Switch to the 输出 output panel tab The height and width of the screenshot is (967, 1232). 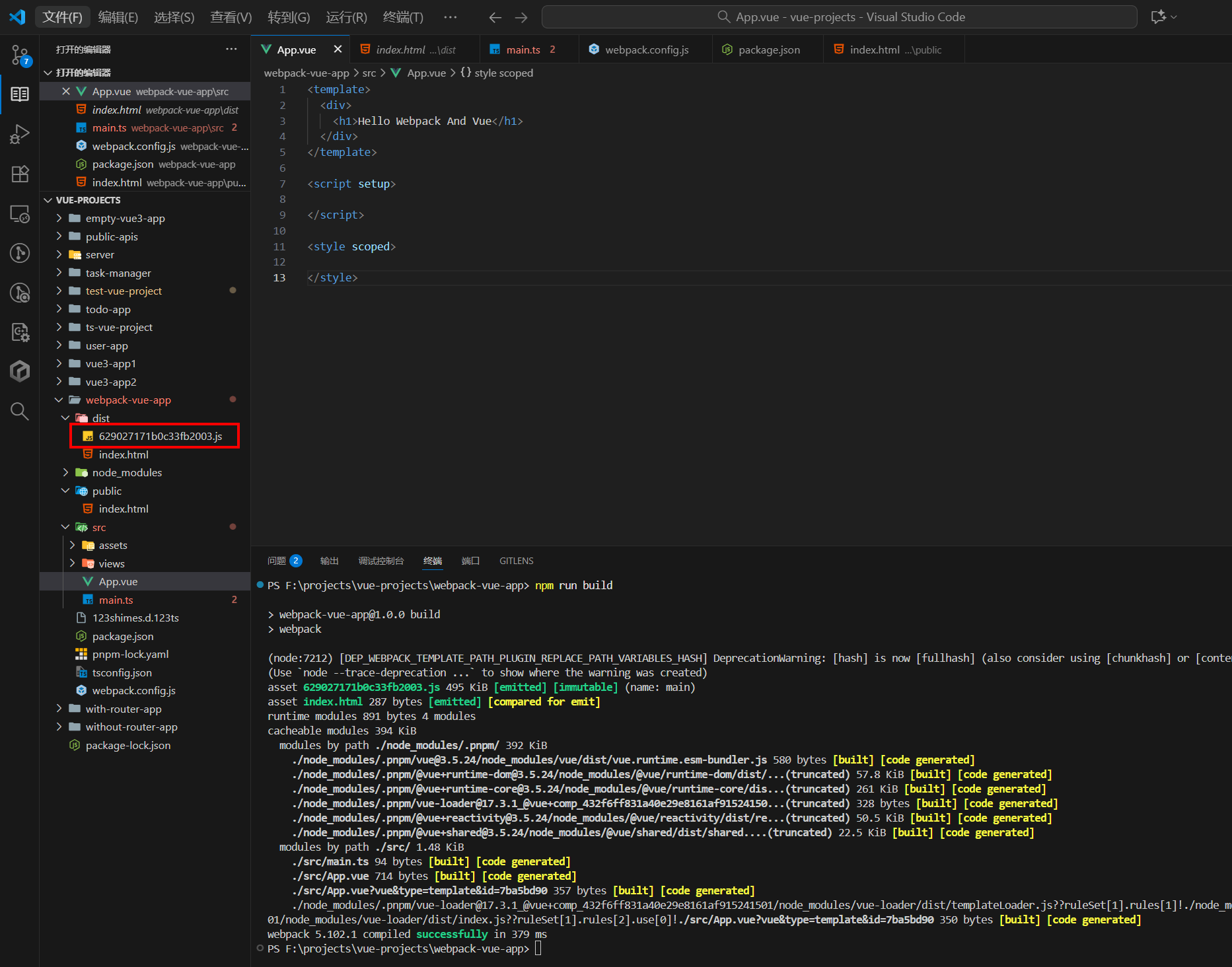pyautogui.click(x=329, y=561)
